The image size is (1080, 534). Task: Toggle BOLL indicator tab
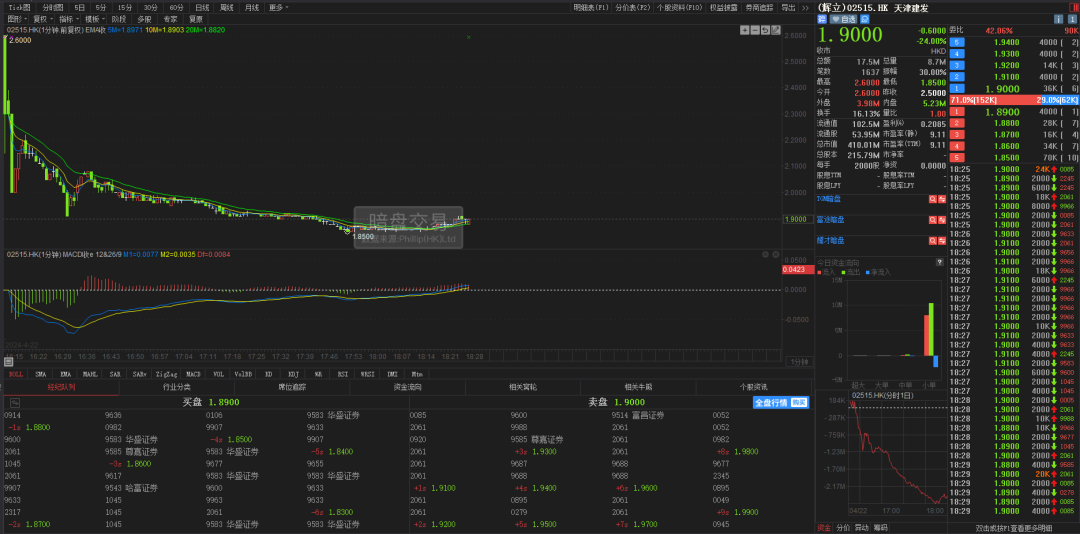15,374
